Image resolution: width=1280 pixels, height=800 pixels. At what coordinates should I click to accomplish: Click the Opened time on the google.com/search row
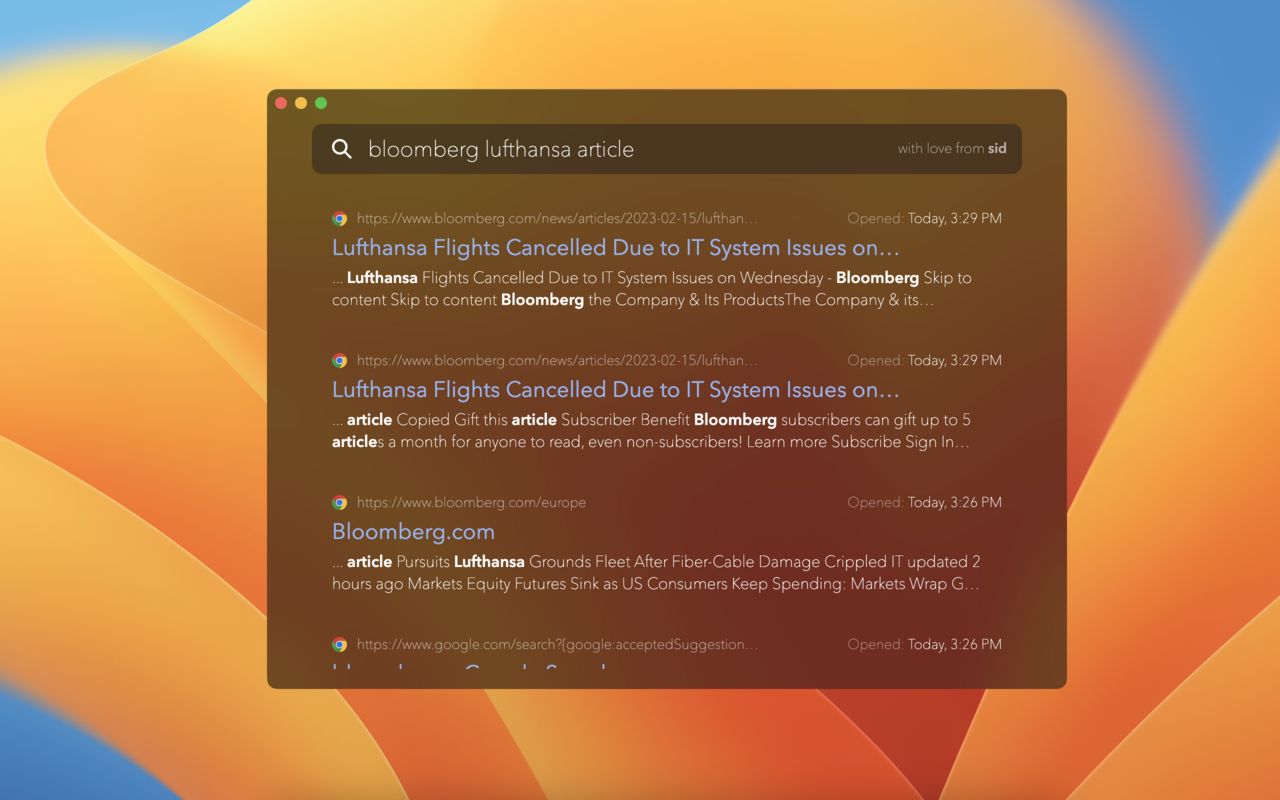(x=924, y=644)
